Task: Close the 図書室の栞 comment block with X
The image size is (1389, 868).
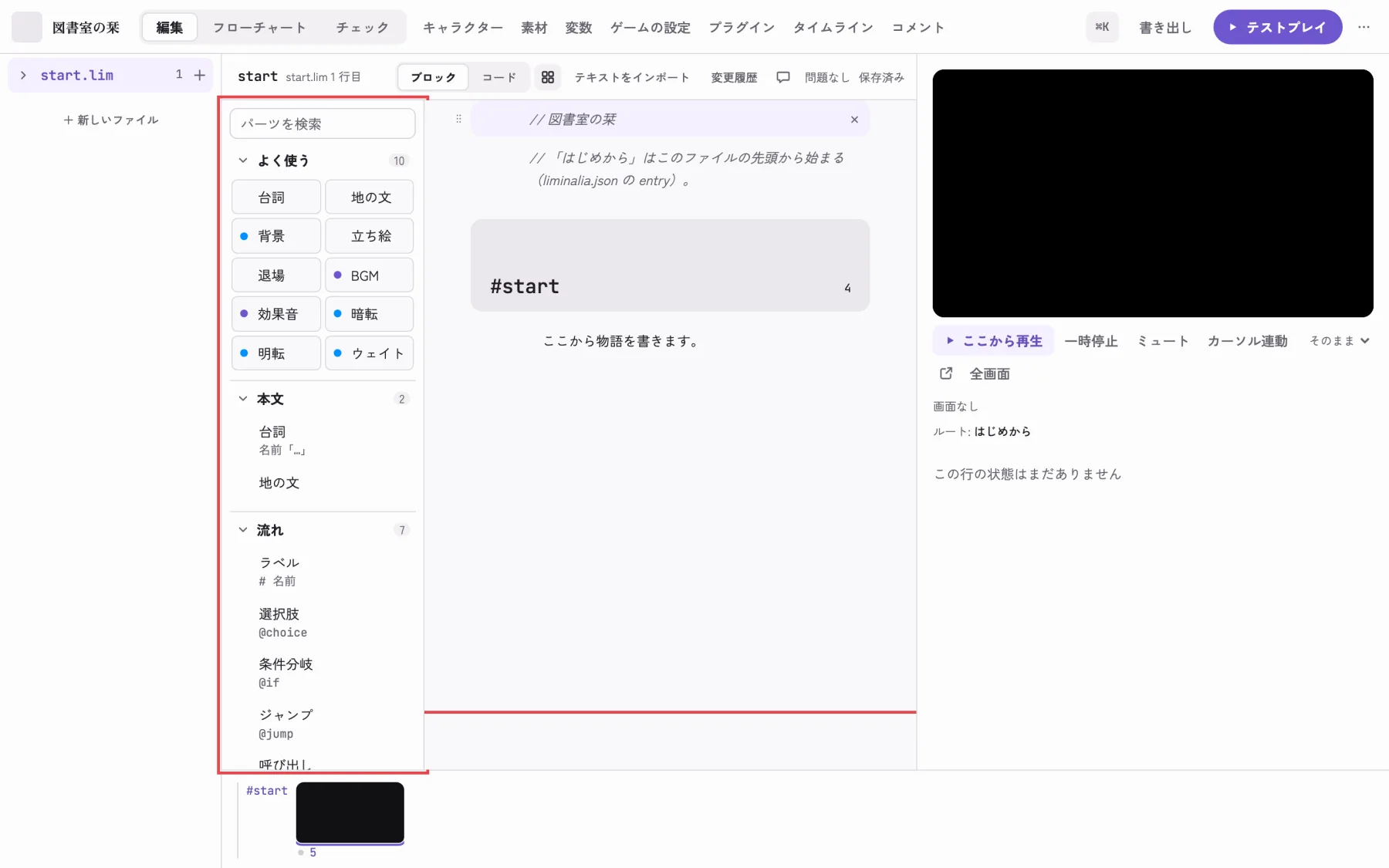Action: [x=854, y=120]
